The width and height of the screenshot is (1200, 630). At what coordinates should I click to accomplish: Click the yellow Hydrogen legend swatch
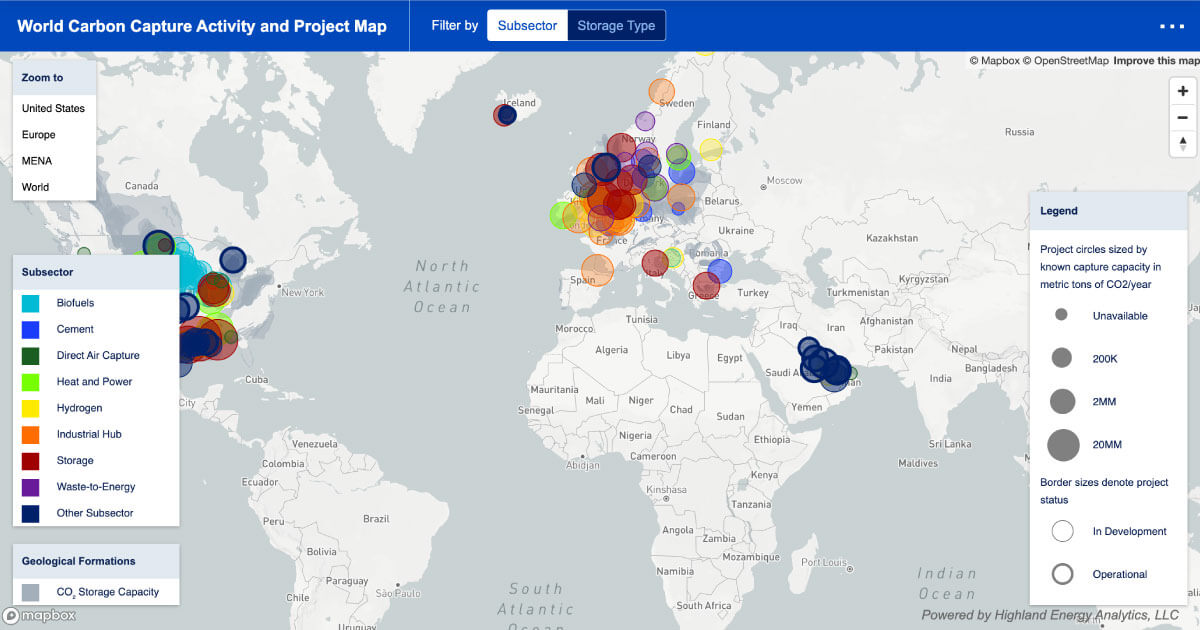31,408
